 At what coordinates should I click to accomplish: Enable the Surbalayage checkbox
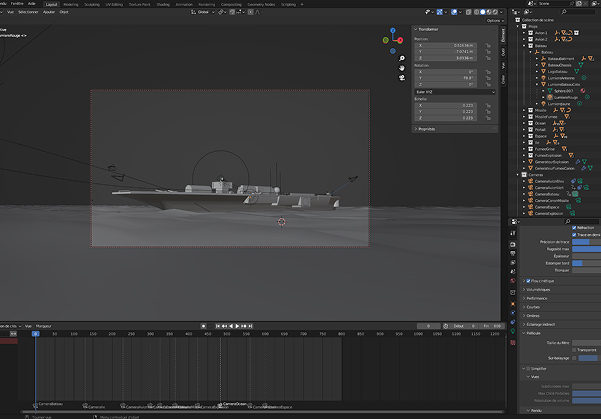(x=574, y=358)
